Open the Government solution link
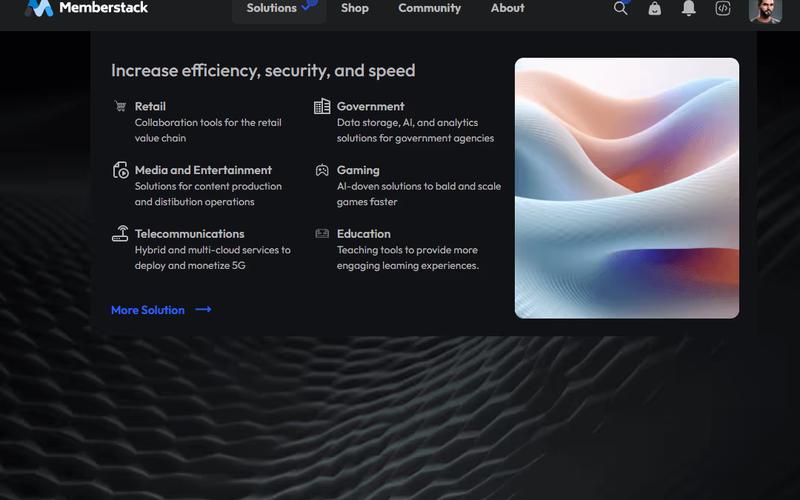The width and height of the screenshot is (800, 500). 370,106
